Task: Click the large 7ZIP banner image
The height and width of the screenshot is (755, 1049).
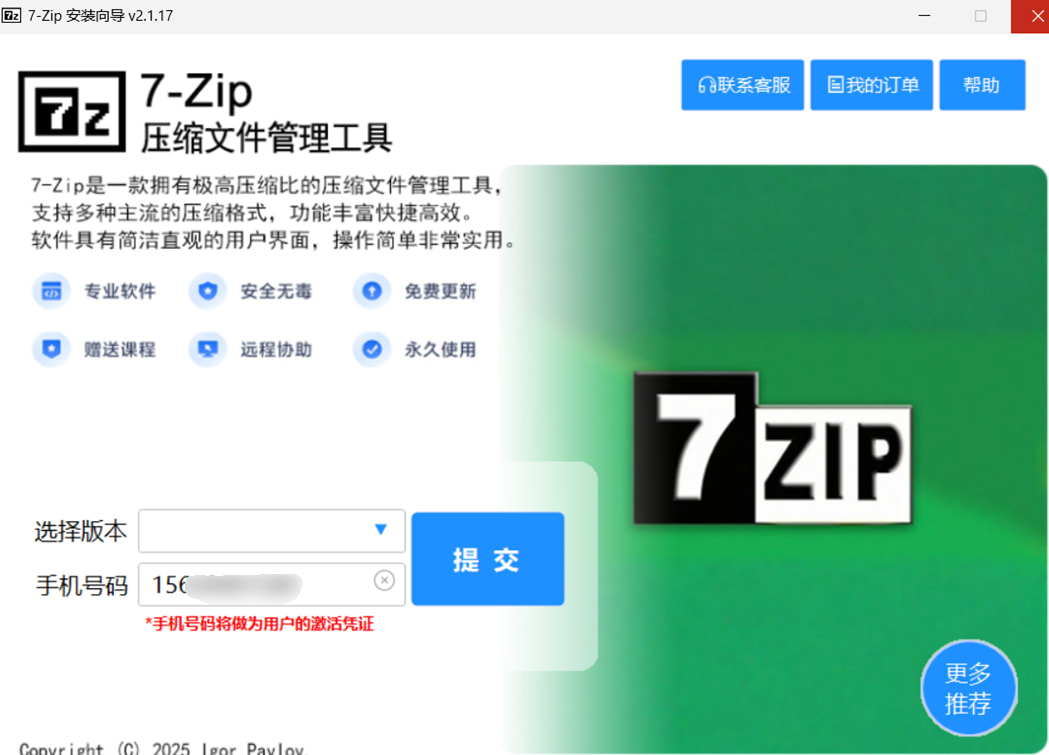Action: tap(773, 447)
